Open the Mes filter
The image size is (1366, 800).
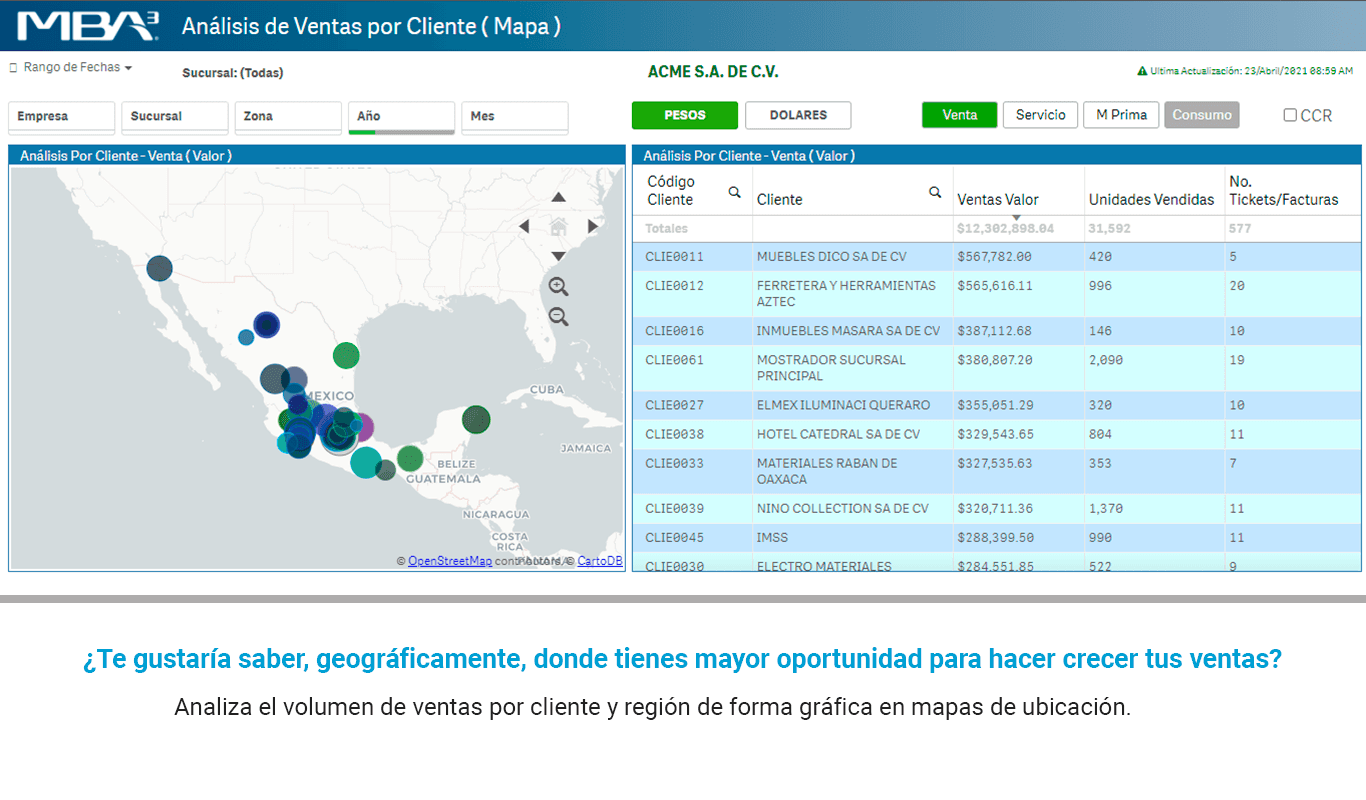coord(514,118)
